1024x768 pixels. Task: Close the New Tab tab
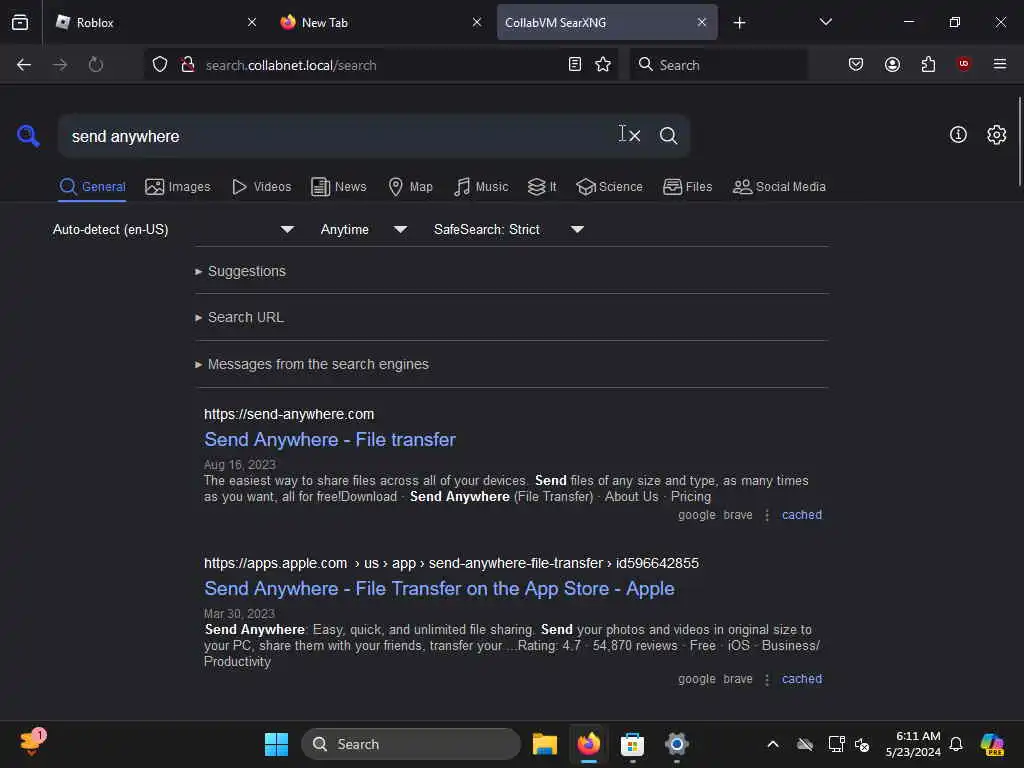coord(477,22)
